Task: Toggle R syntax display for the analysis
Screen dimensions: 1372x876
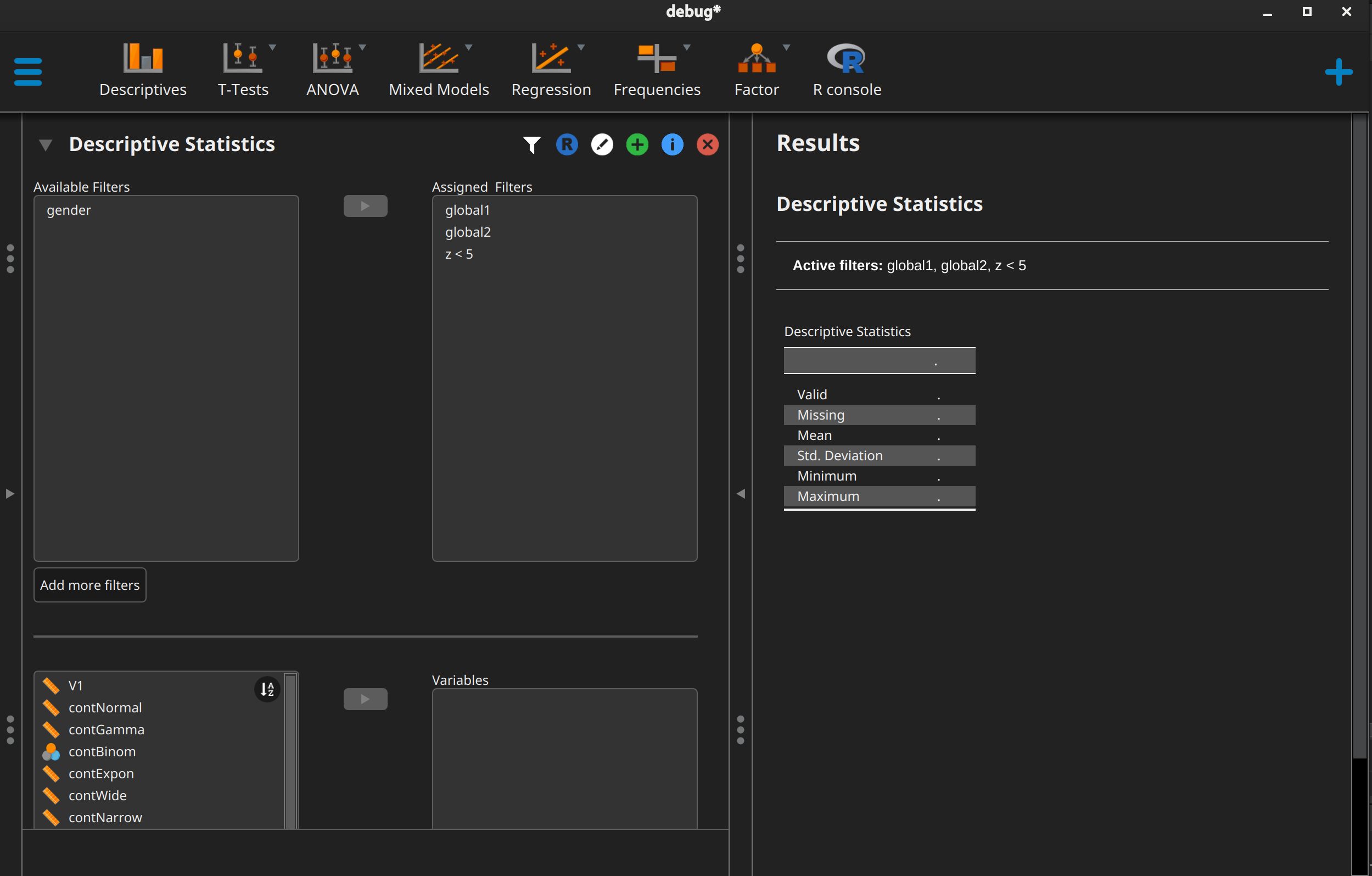Action: pos(567,144)
